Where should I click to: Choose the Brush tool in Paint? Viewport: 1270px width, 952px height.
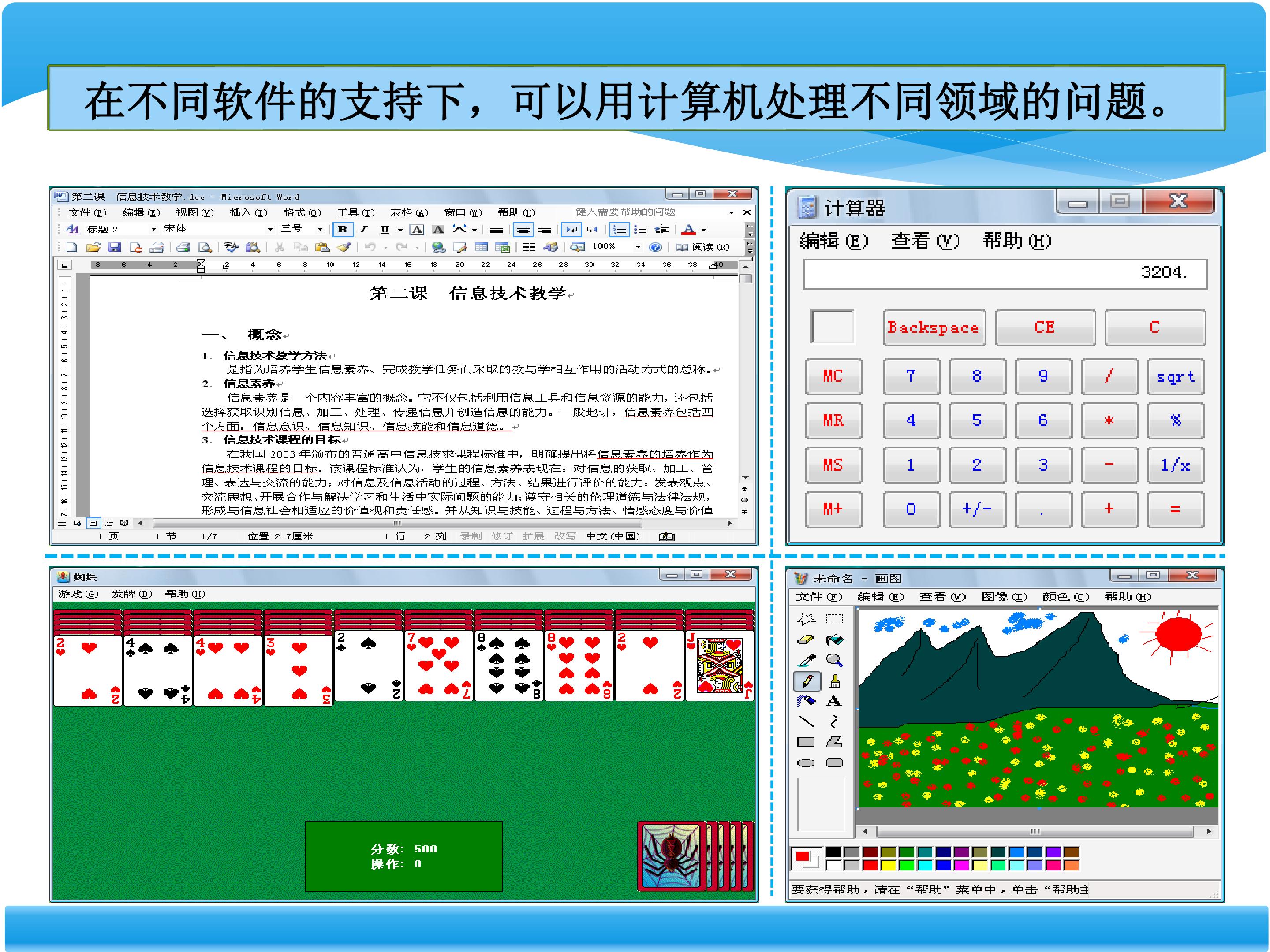[x=834, y=681]
